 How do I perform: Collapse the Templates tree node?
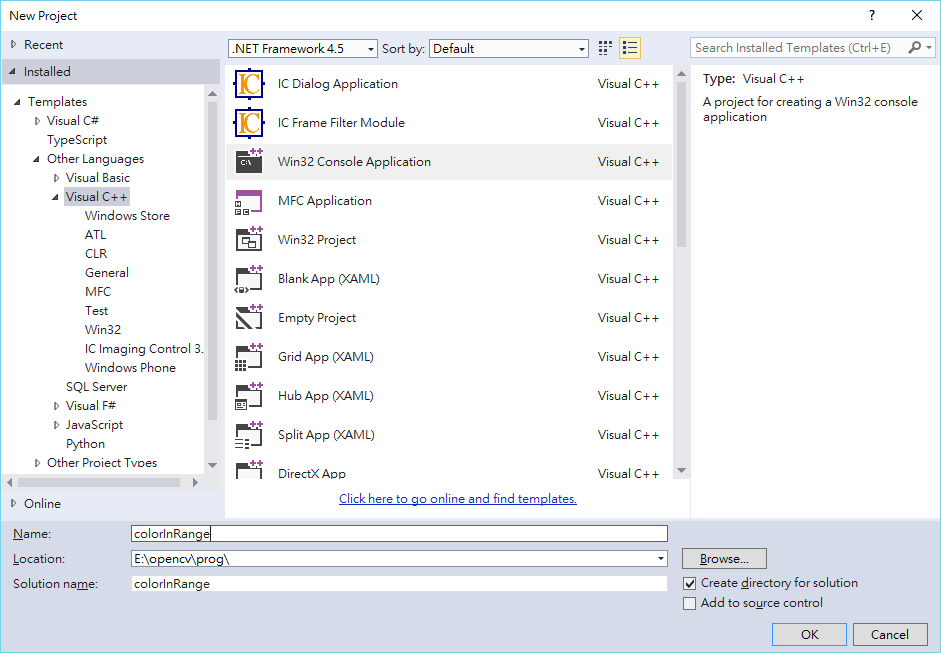pos(17,101)
